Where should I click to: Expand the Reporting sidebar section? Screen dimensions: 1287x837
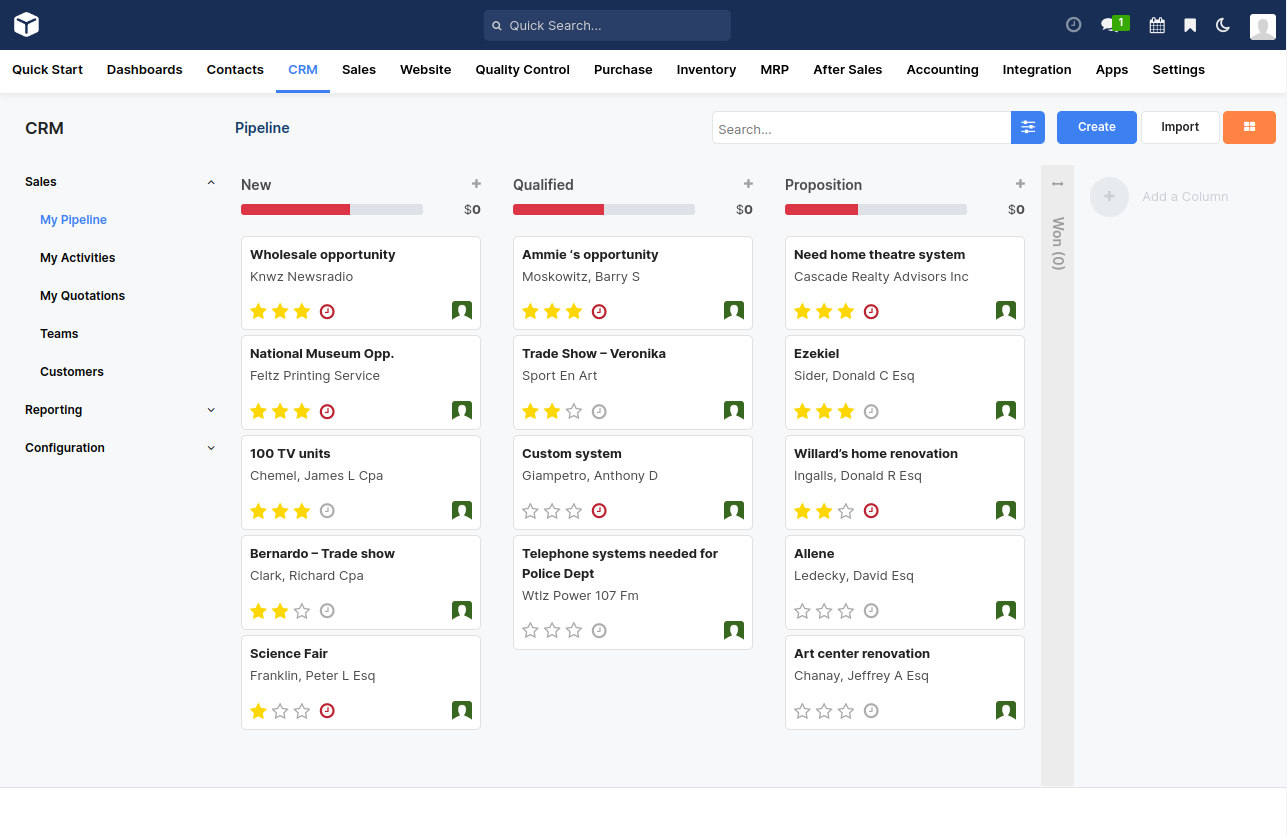coord(211,410)
